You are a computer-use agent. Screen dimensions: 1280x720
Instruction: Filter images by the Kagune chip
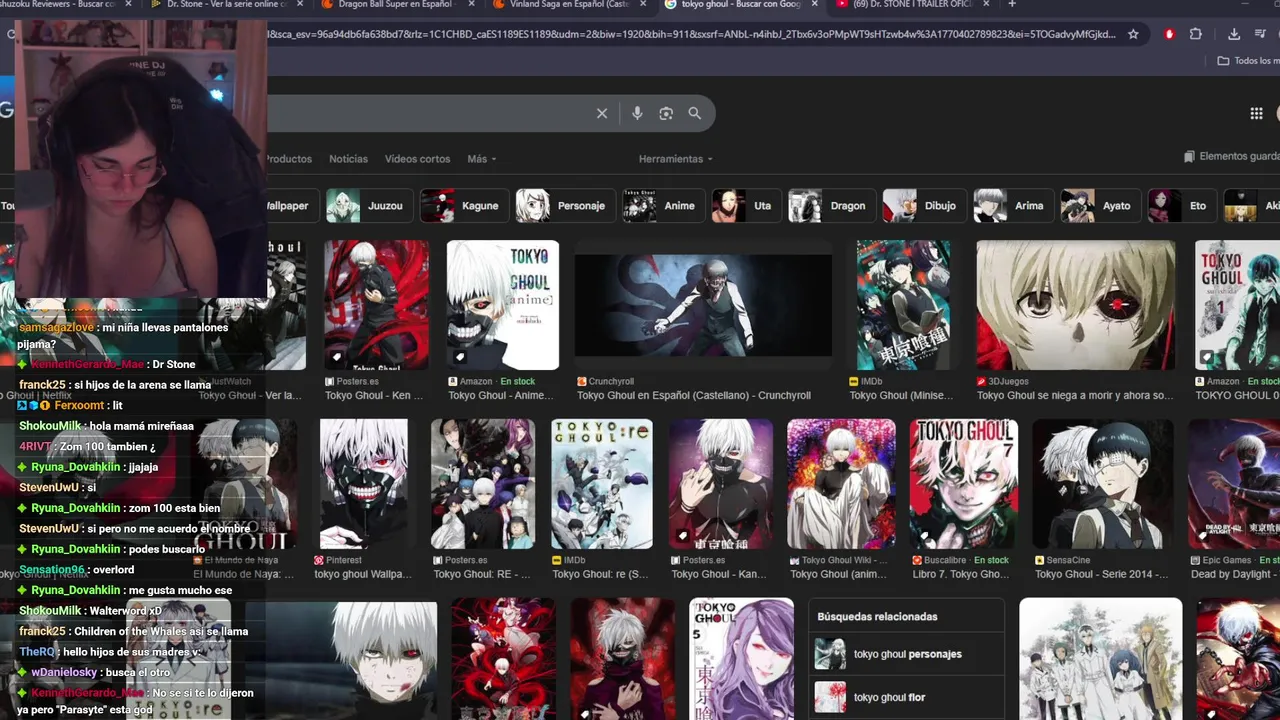[x=464, y=206]
